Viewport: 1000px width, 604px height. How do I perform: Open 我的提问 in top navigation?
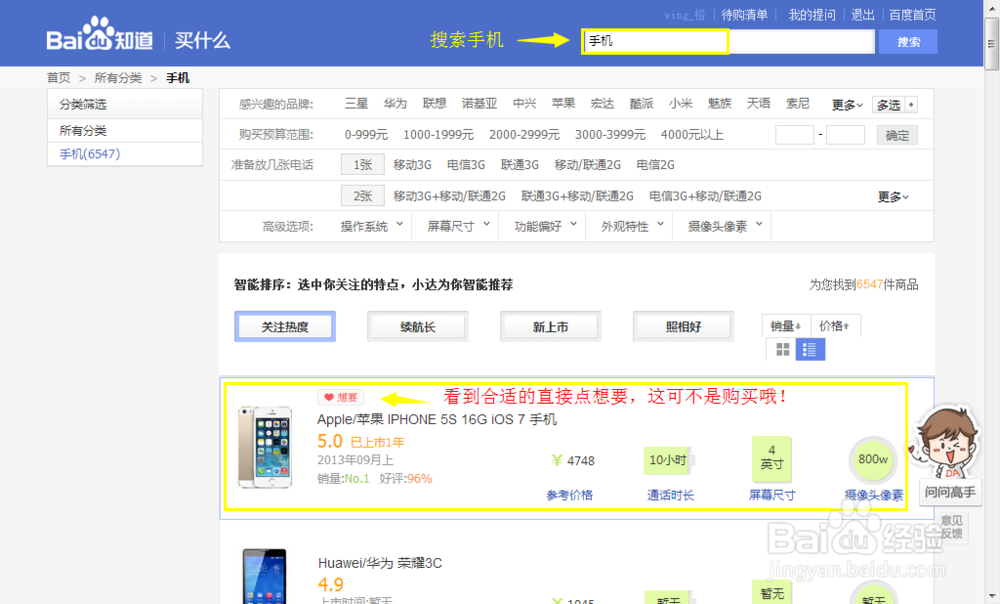tap(812, 15)
